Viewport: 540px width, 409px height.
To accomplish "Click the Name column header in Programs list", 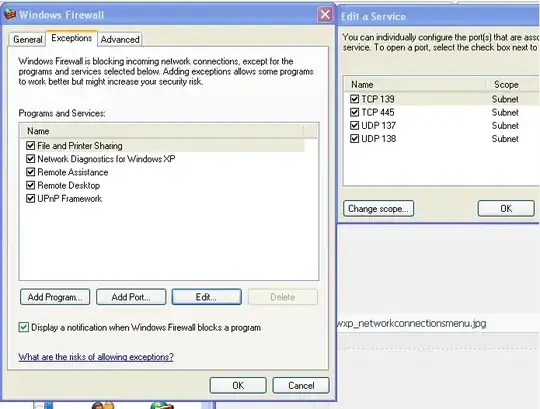I will 162,131.
